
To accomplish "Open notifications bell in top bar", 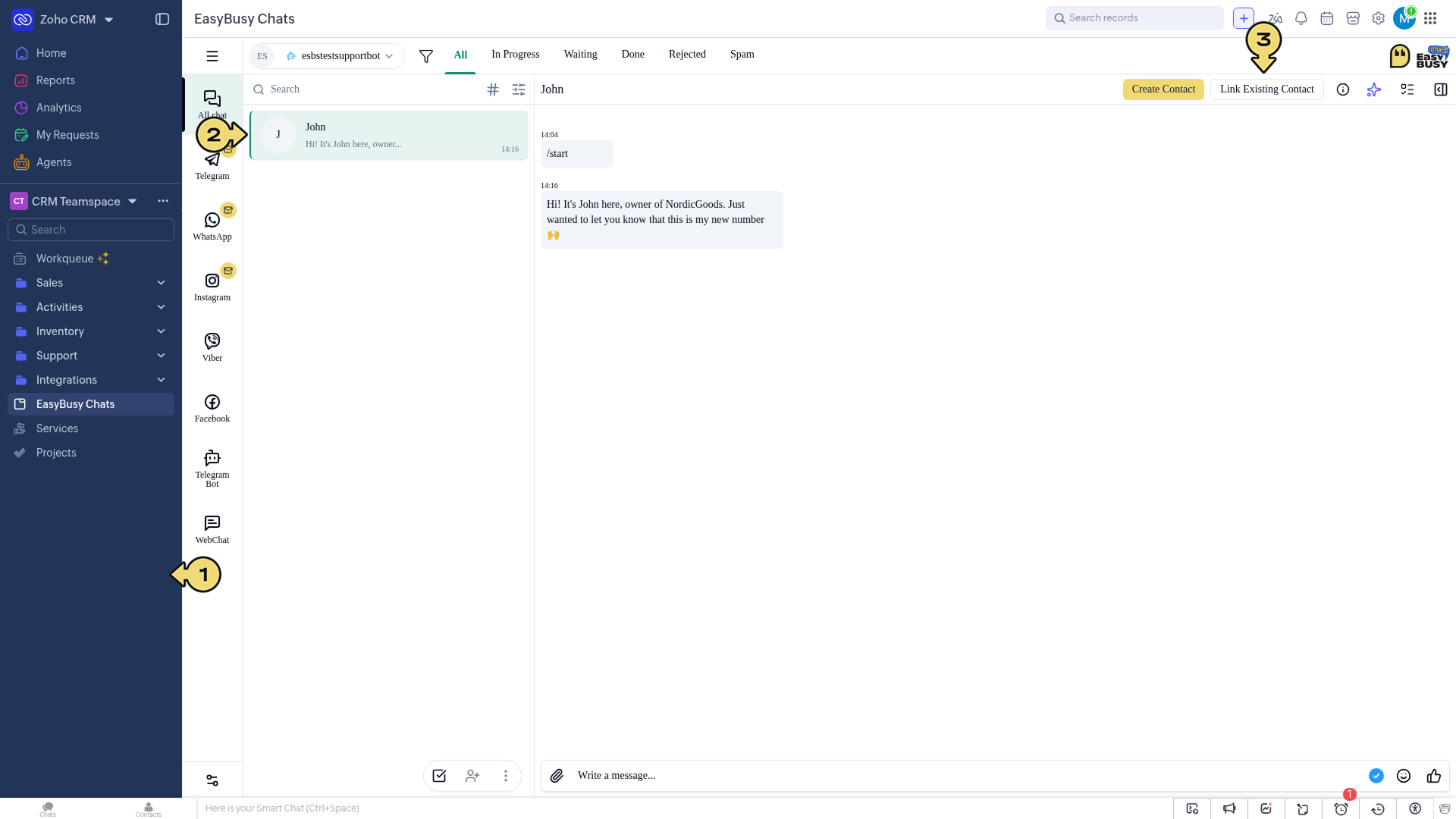I will pyautogui.click(x=1301, y=18).
